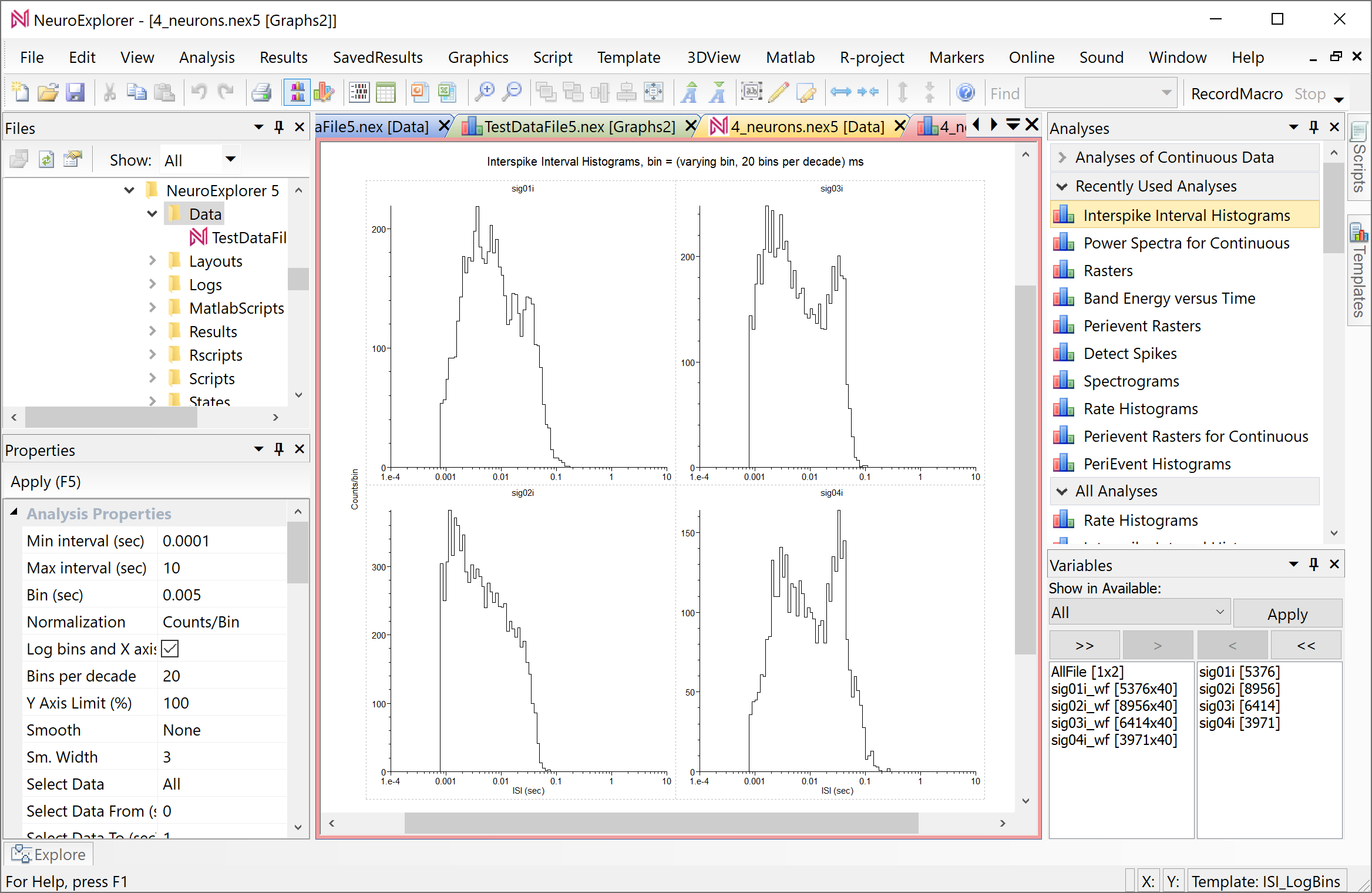
Task: Click the increase font size icon
Action: [690, 92]
